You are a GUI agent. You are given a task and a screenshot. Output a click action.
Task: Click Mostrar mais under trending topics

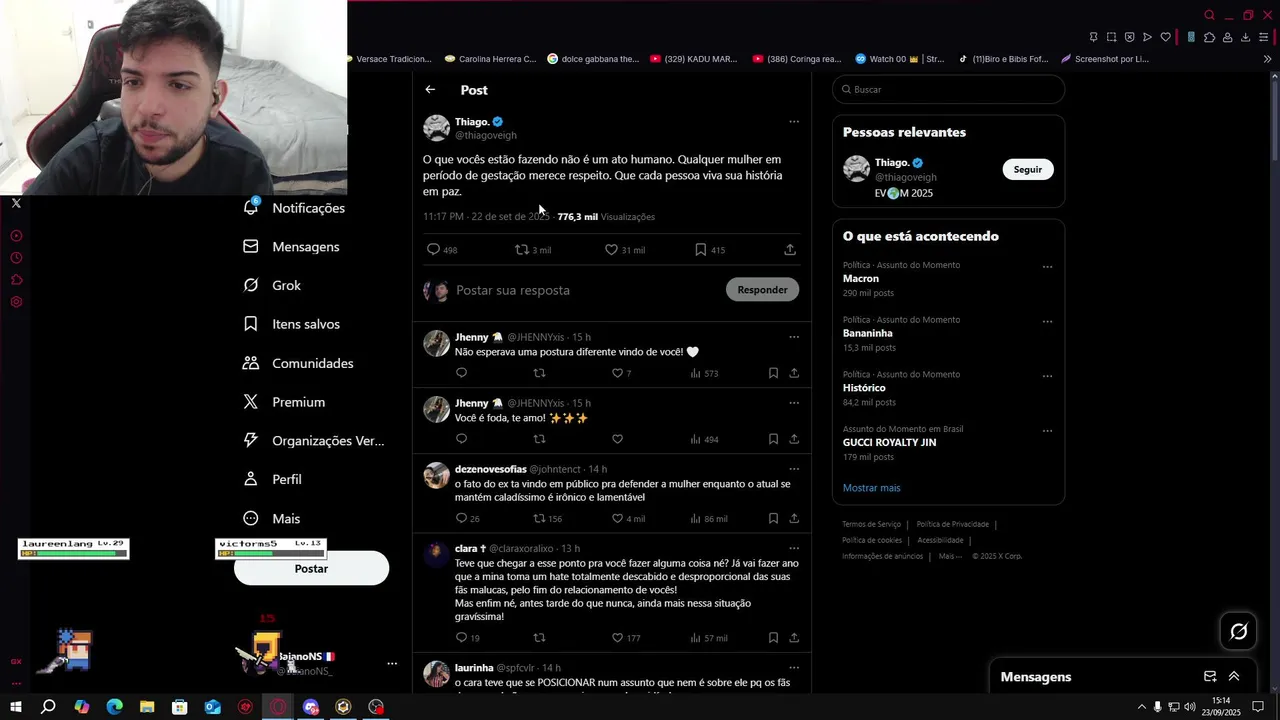tap(871, 488)
